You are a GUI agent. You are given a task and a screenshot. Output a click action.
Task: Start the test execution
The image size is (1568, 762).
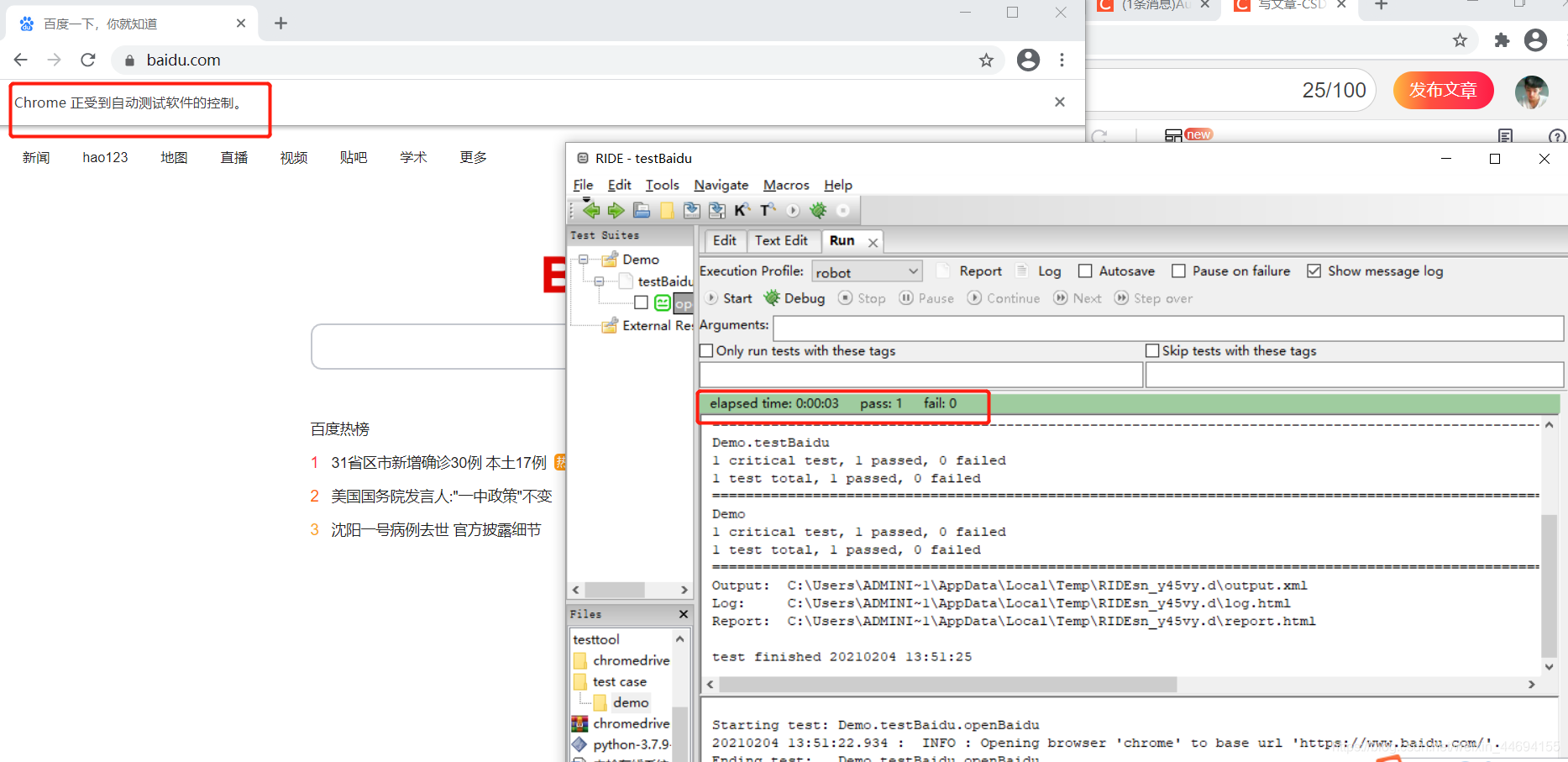[x=729, y=298]
